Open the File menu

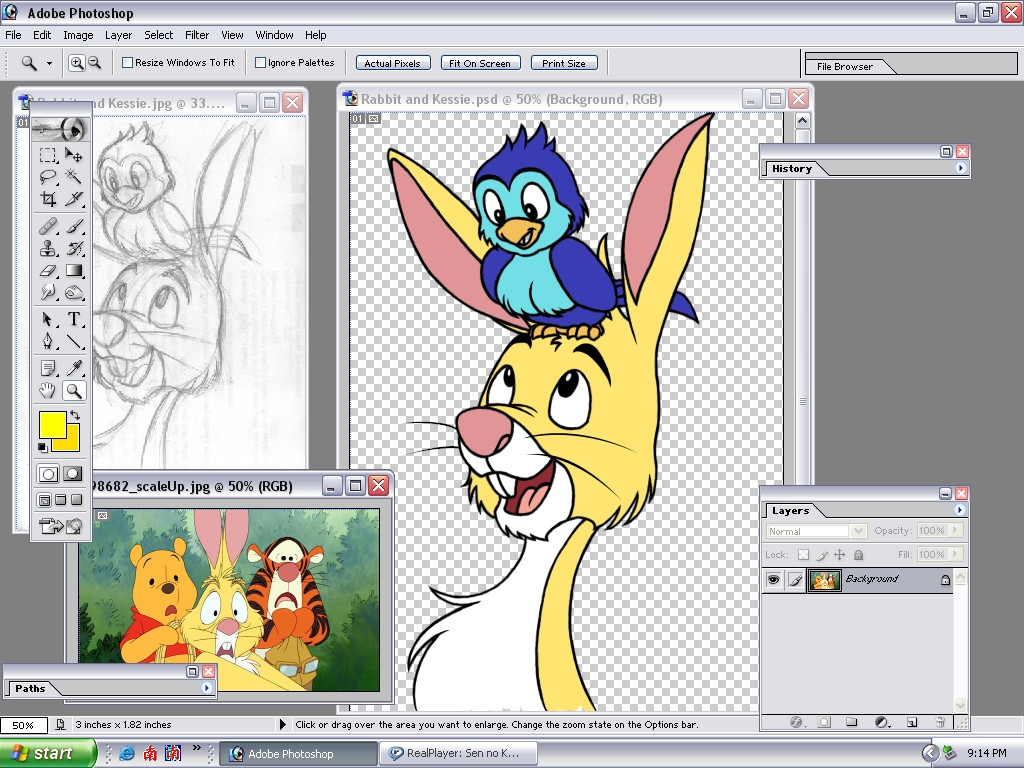13,35
